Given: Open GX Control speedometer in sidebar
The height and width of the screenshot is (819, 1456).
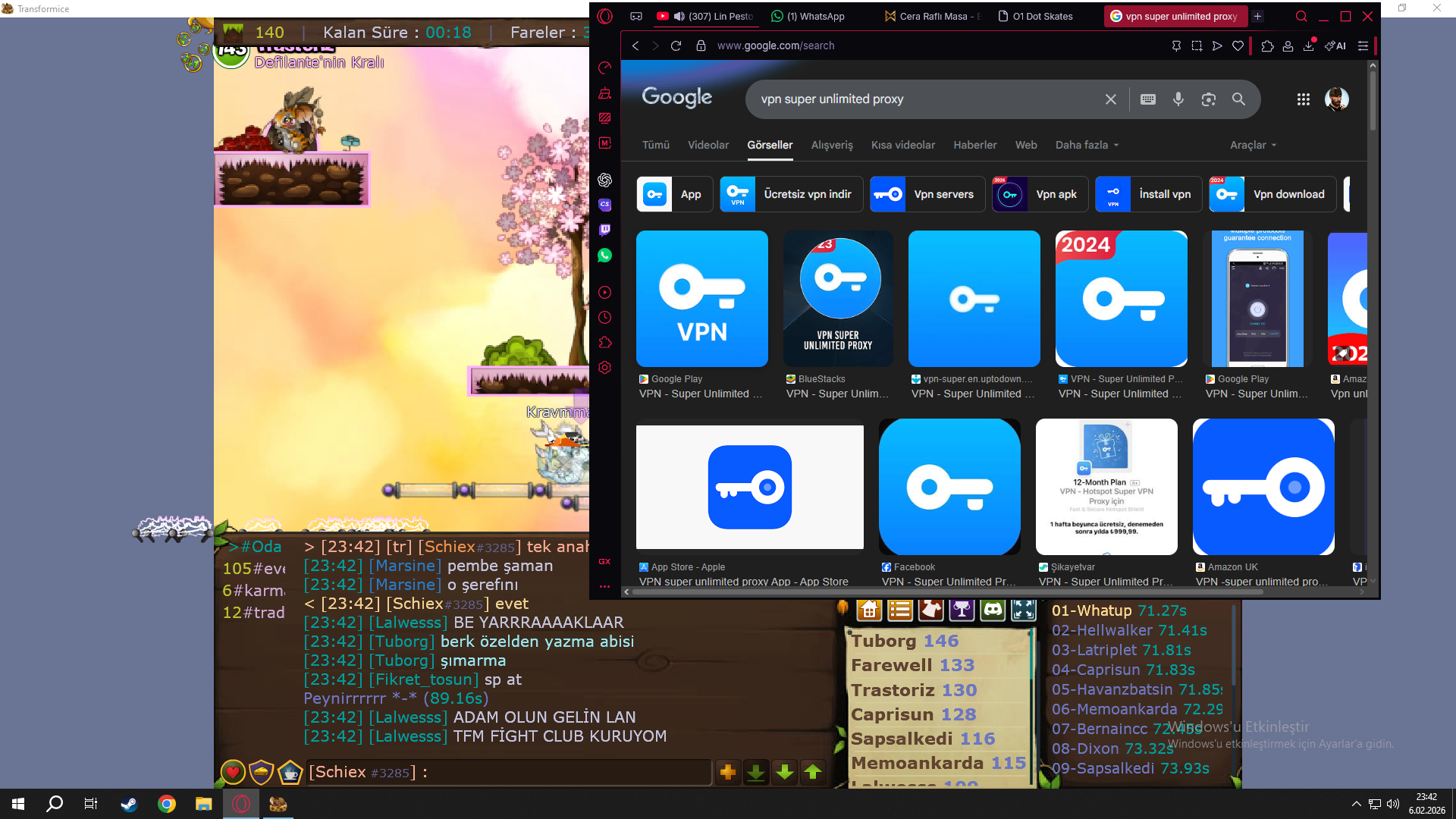Looking at the screenshot, I should point(604,68).
